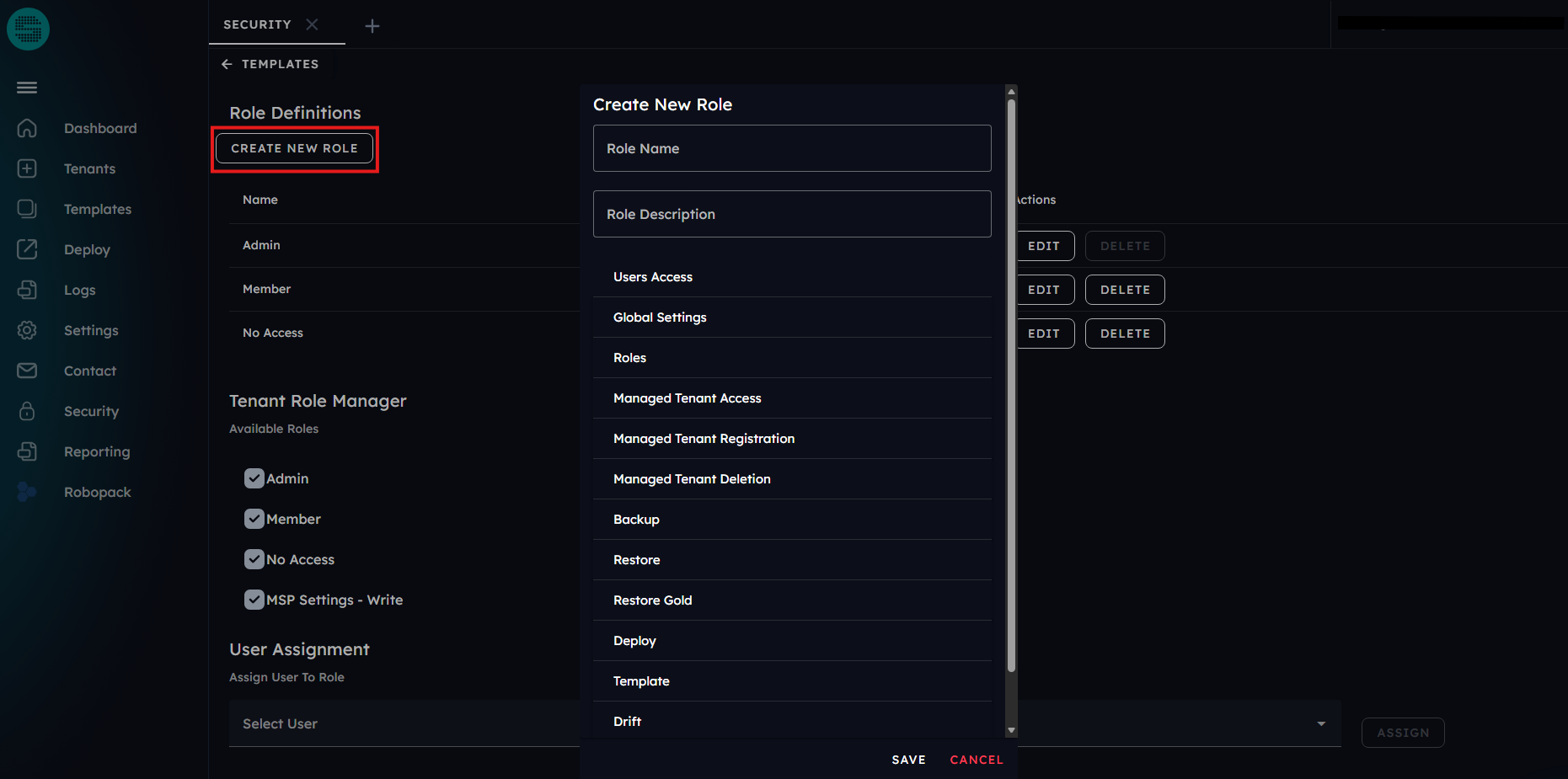This screenshot has height=779, width=1568.
Task: Select the Reporting menu item
Action: pyautogui.click(x=97, y=451)
